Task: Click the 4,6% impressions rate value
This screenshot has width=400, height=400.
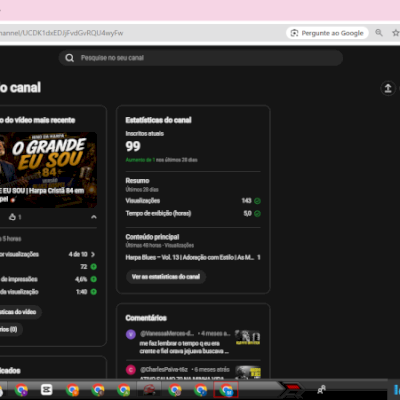Action: tap(81, 279)
